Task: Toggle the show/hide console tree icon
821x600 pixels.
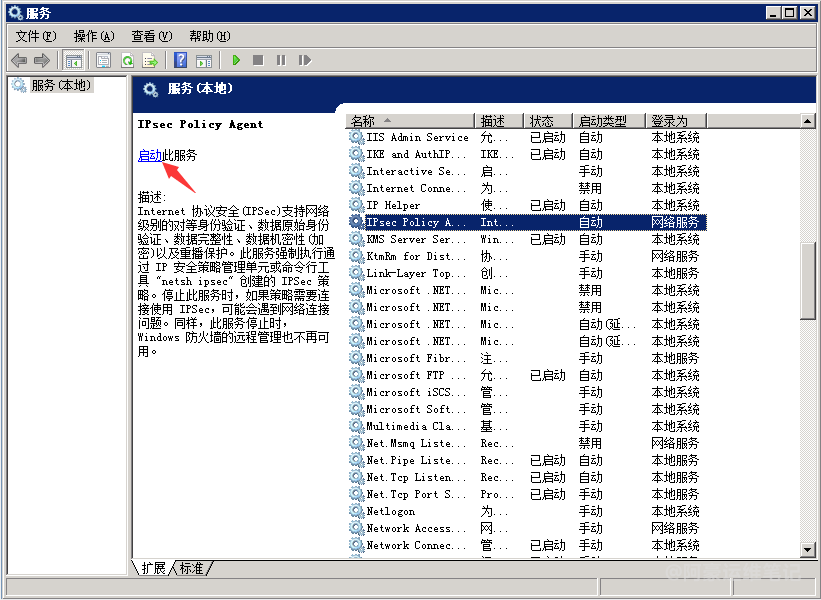Action: (74, 60)
